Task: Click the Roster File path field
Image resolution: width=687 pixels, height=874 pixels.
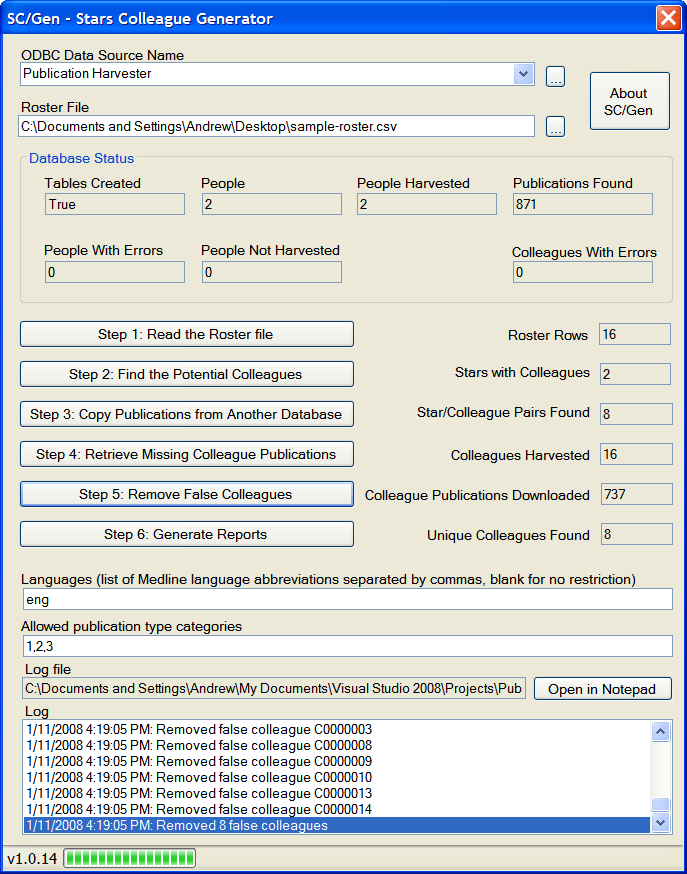Action: [x=277, y=126]
